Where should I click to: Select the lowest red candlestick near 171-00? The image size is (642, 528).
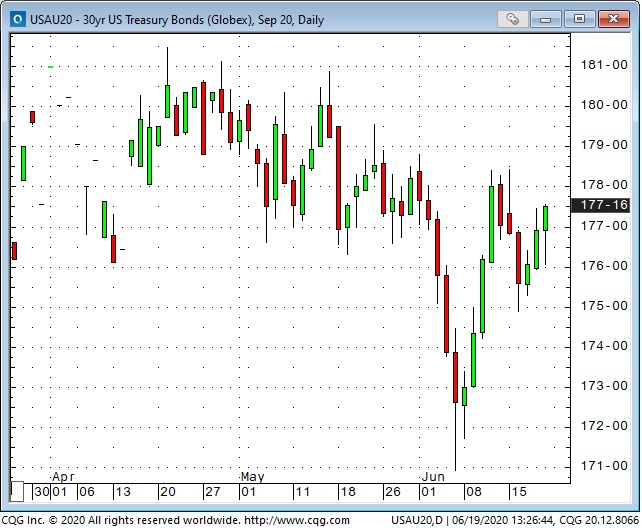click(455, 377)
